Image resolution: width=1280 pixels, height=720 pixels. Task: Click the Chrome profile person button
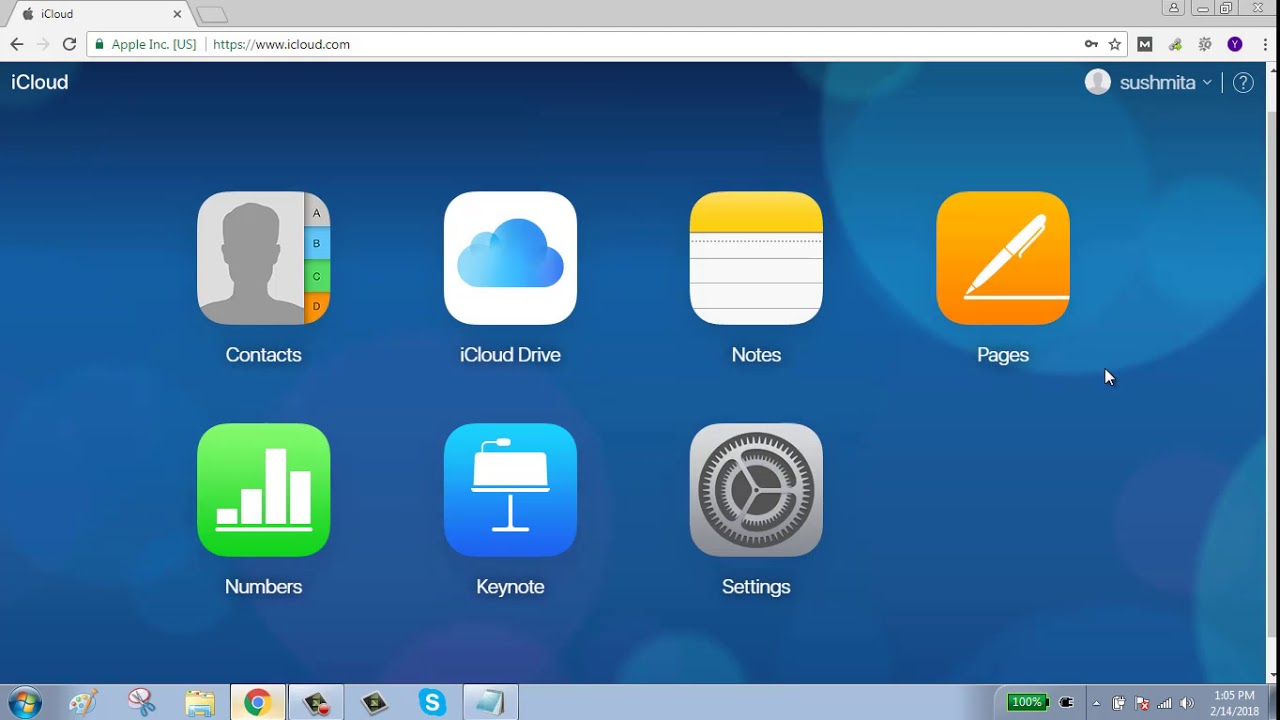1174,8
